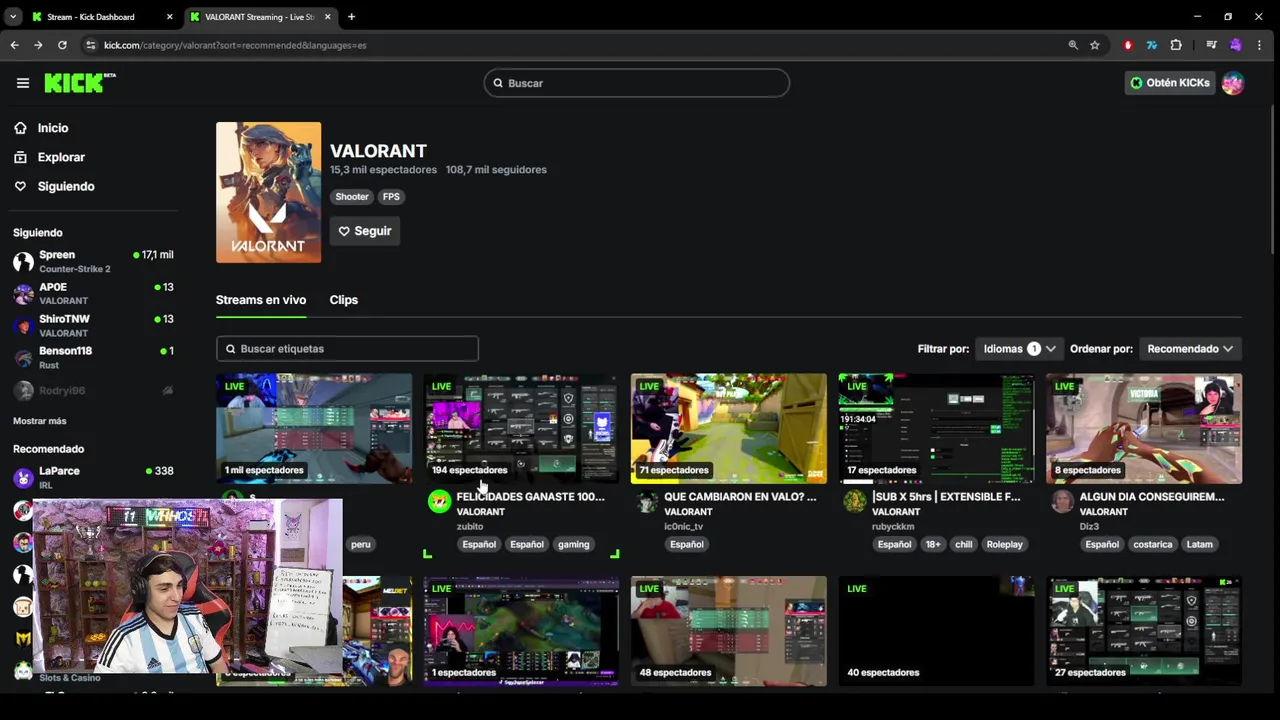
Task: Bookmark this page with star icon
Action: (x=1095, y=45)
